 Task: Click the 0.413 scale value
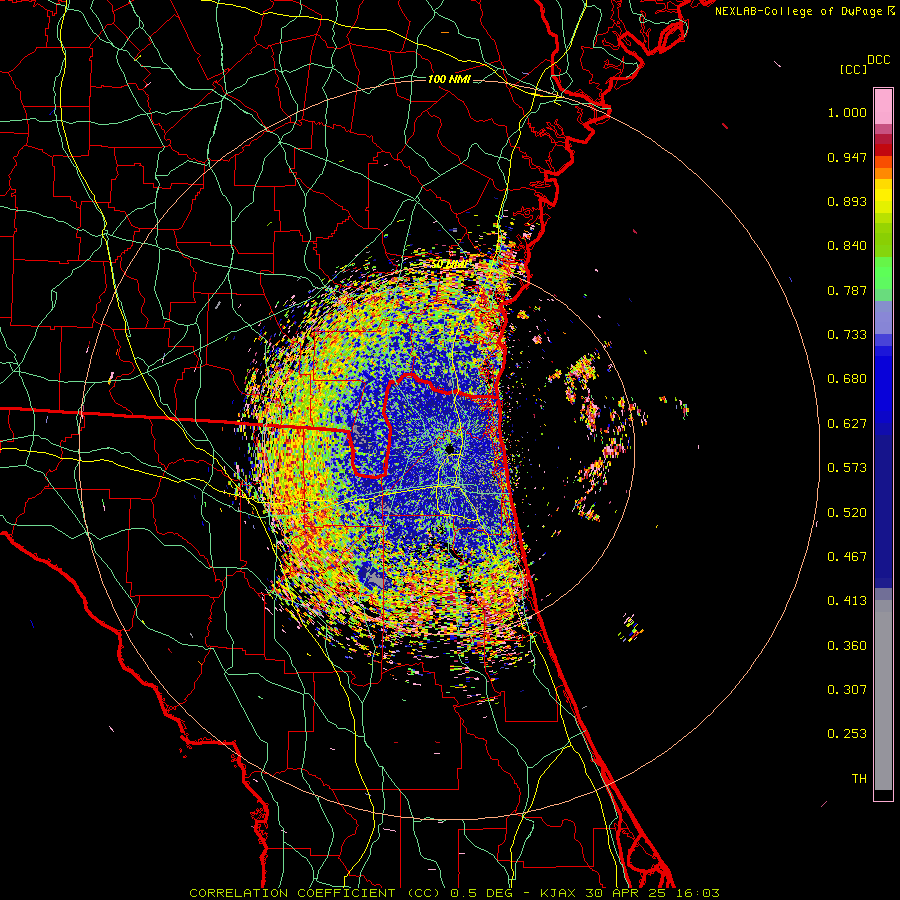click(x=847, y=601)
